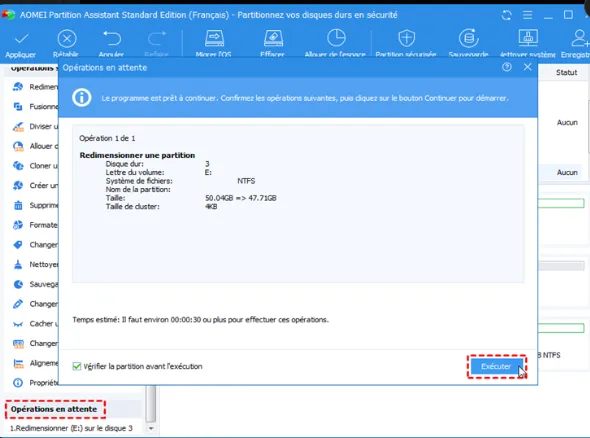Select Alignement de partition in sidebar
Screen dimensions: 590x438
pos(35,363)
